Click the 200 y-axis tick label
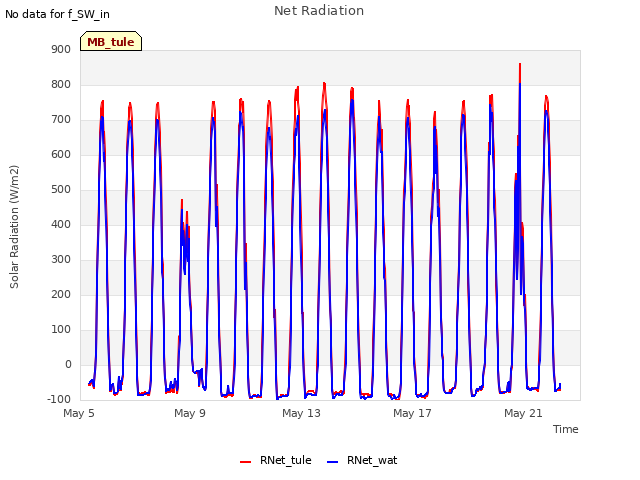 click(61, 294)
